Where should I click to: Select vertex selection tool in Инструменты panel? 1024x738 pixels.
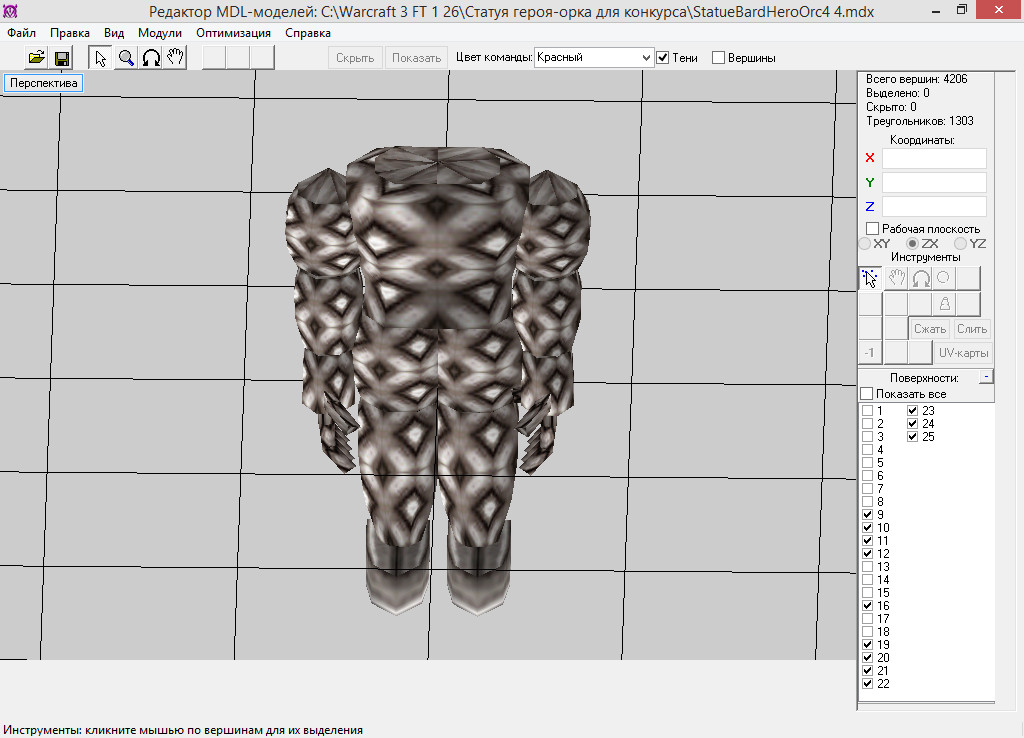coord(870,278)
